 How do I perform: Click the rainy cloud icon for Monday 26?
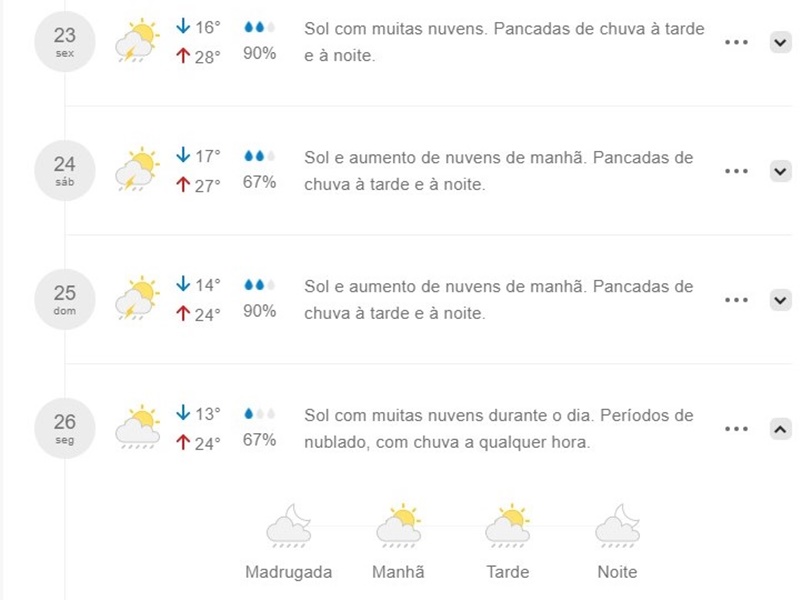[137, 427]
